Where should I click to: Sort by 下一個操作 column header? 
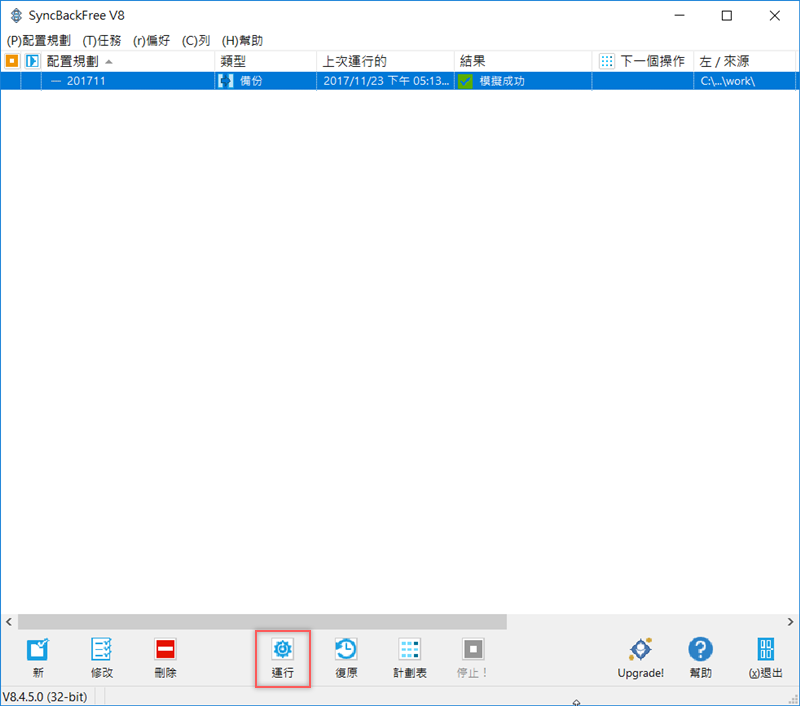(643, 61)
